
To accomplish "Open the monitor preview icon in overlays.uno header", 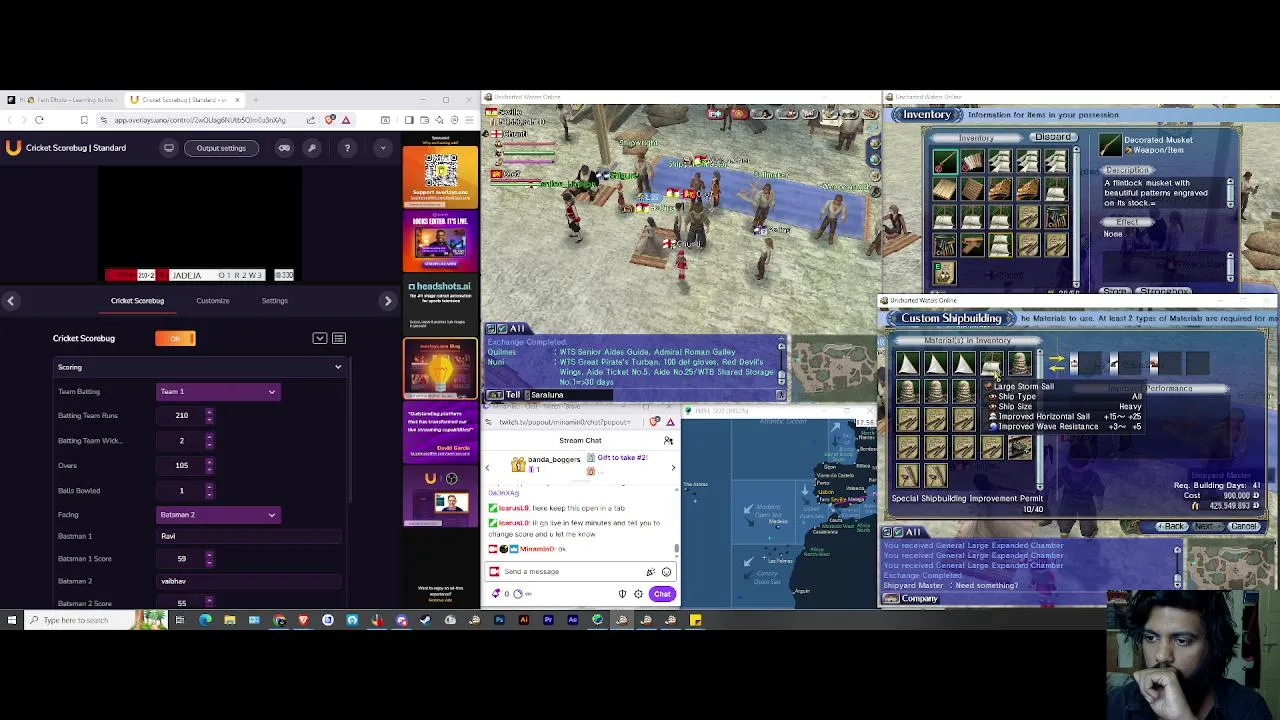I will pos(169,148).
